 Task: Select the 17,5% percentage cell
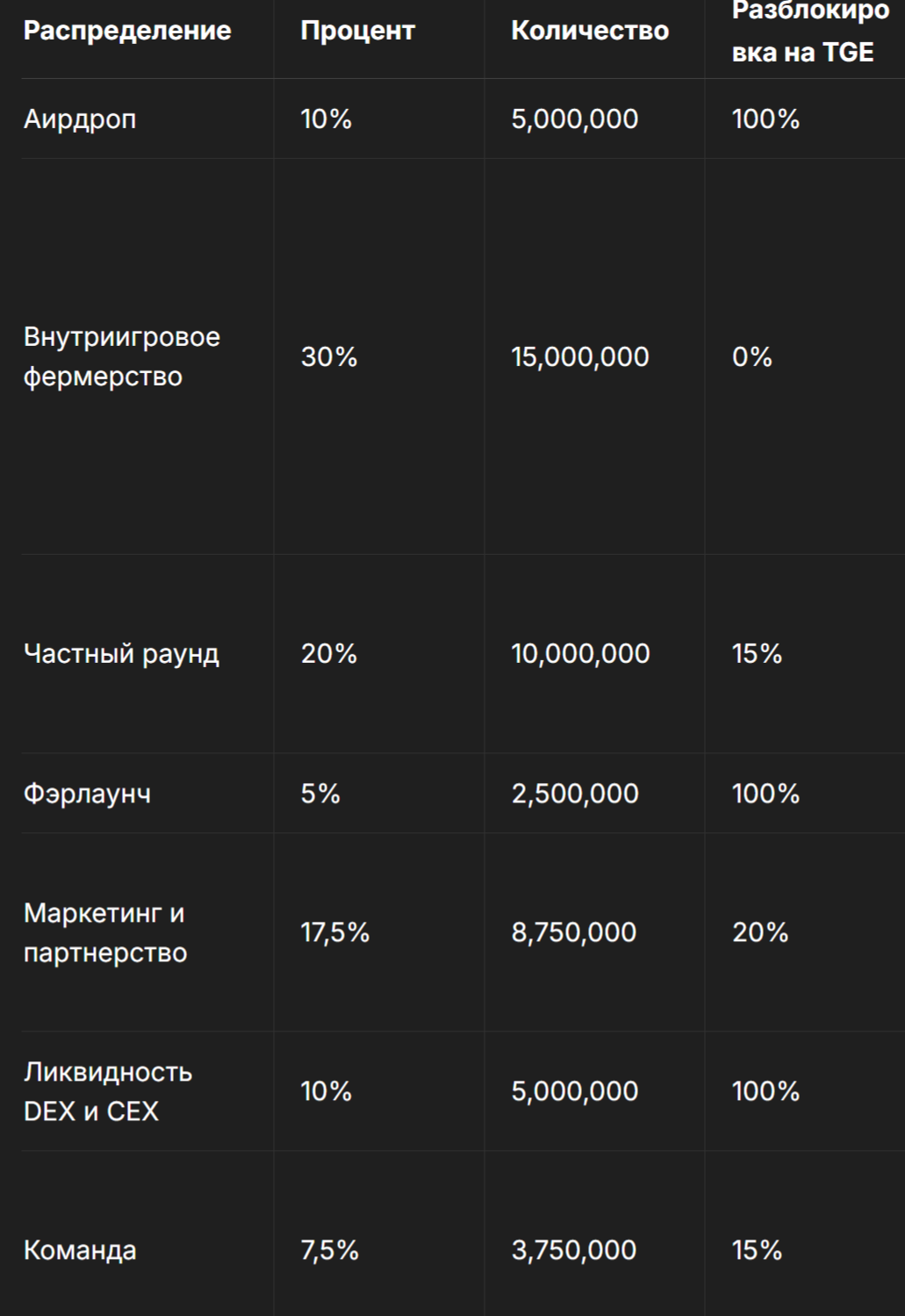(x=335, y=932)
